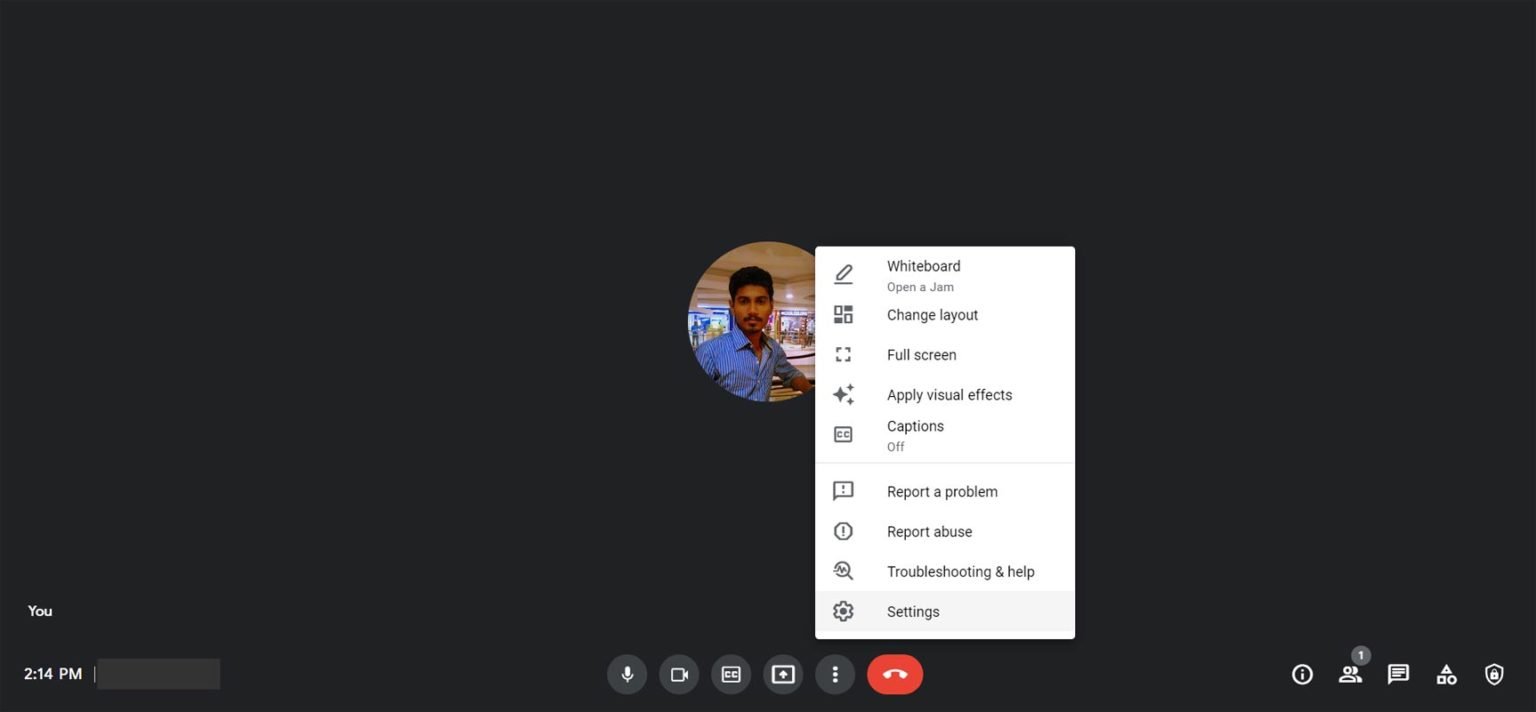Open meeting activities

pyautogui.click(x=1446, y=674)
